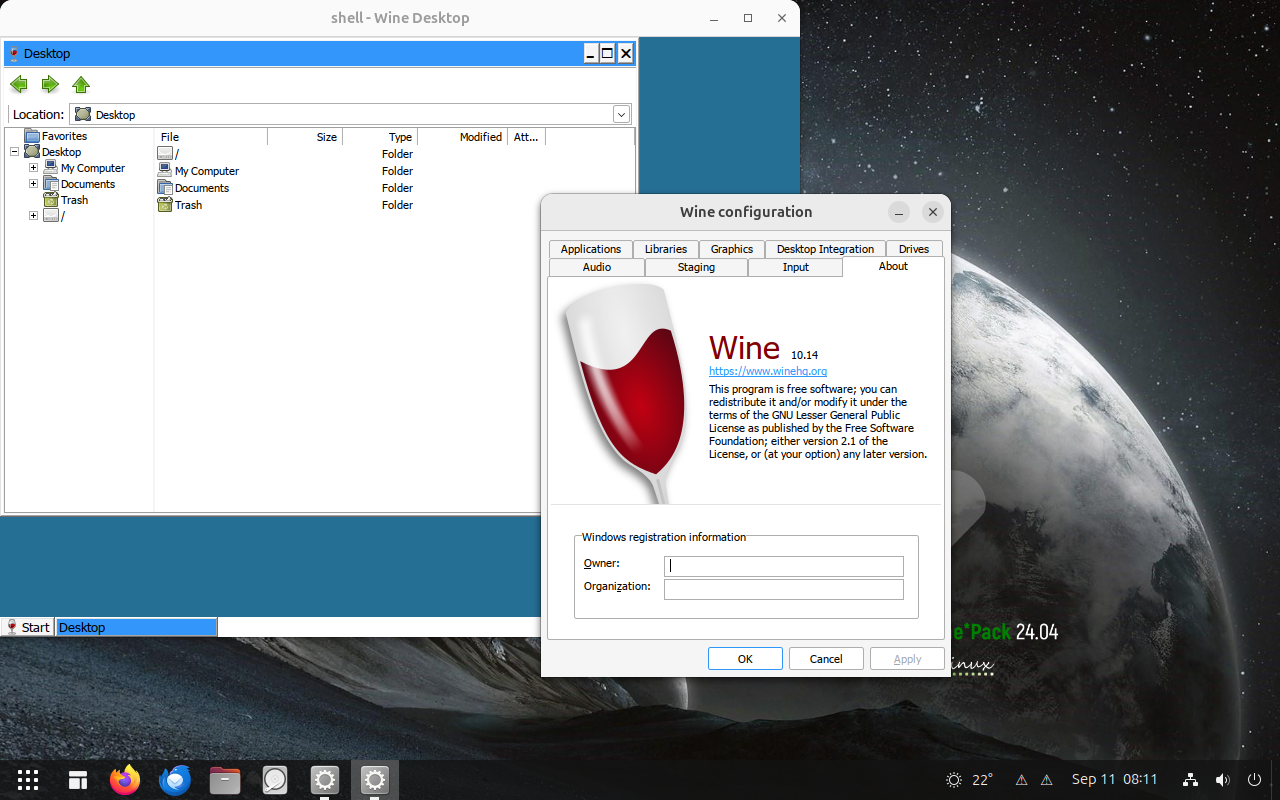The image size is (1280, 800).
Task: Open Thunderbird mail from the taskbar
Action: (175, 780)
